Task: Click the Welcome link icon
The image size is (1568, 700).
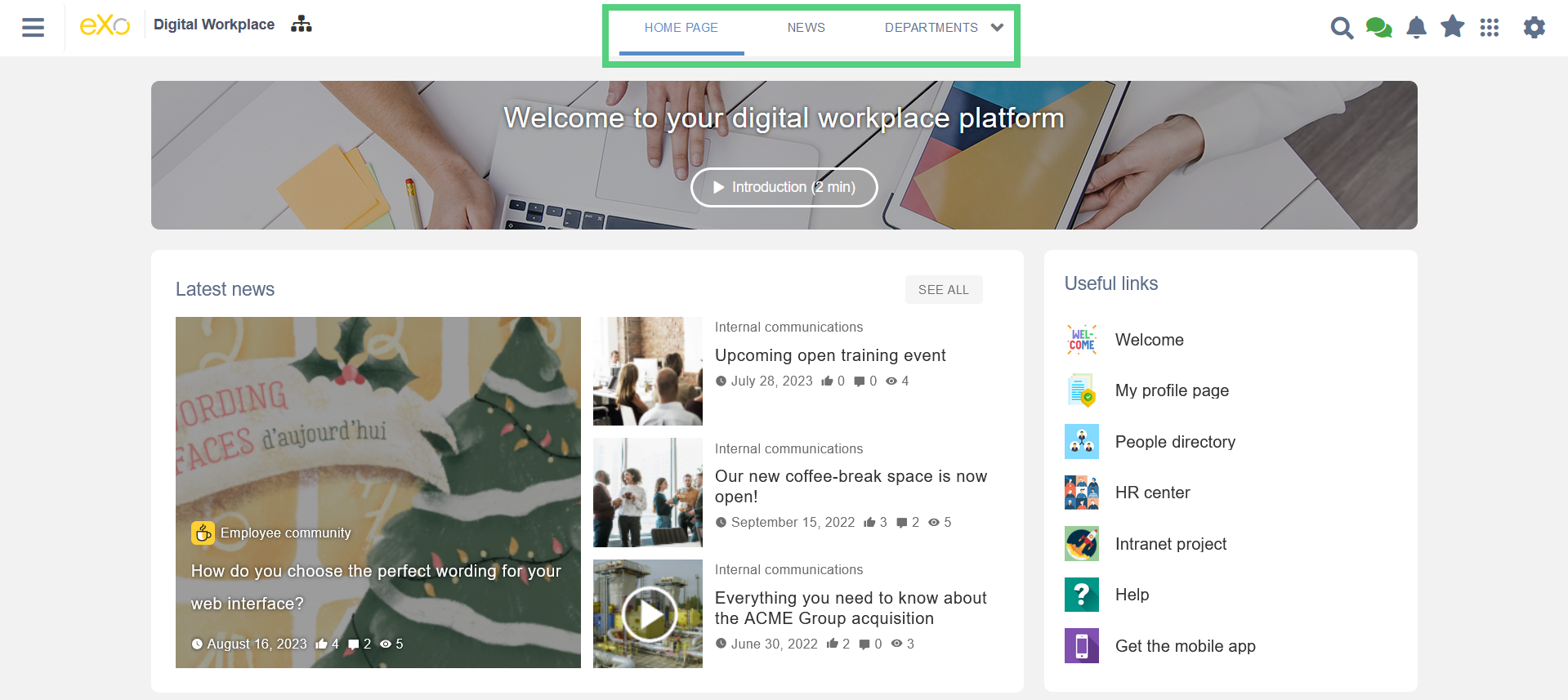Action: (x=1082, y=340)
